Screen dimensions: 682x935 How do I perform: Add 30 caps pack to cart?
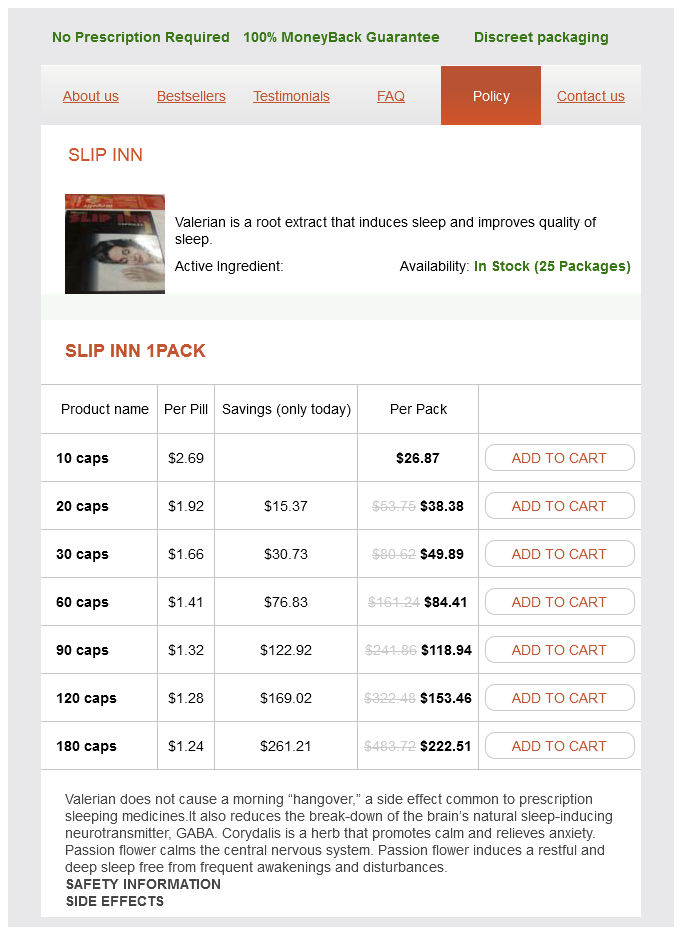tap(559, 554)
